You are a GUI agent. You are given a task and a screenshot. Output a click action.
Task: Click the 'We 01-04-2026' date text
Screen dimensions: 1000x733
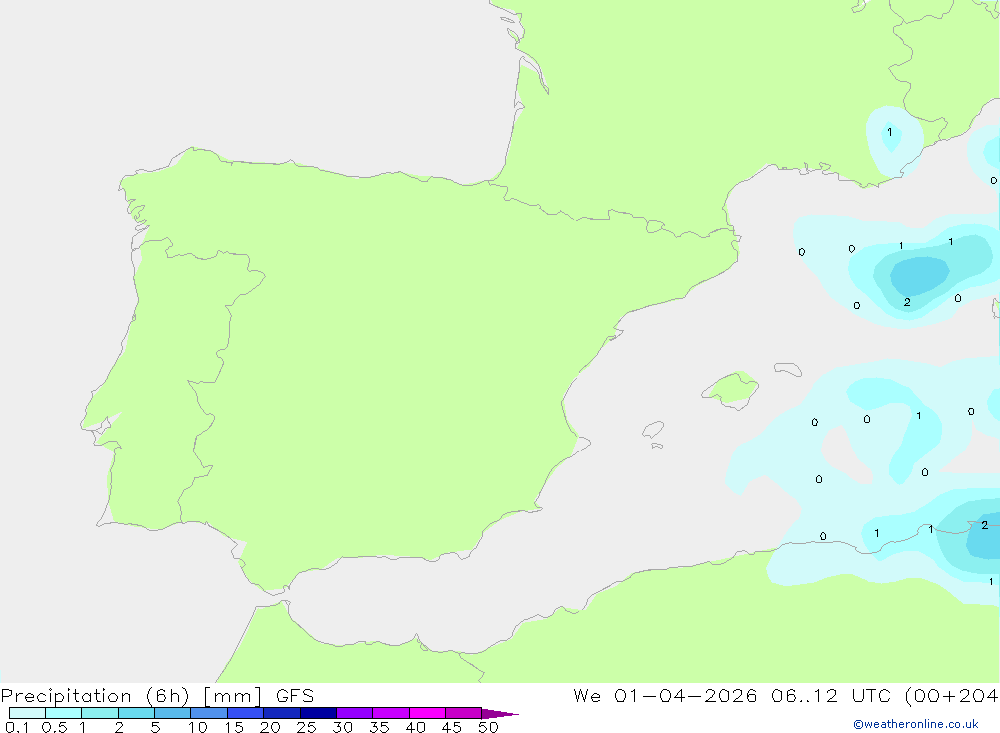(665, 695)
